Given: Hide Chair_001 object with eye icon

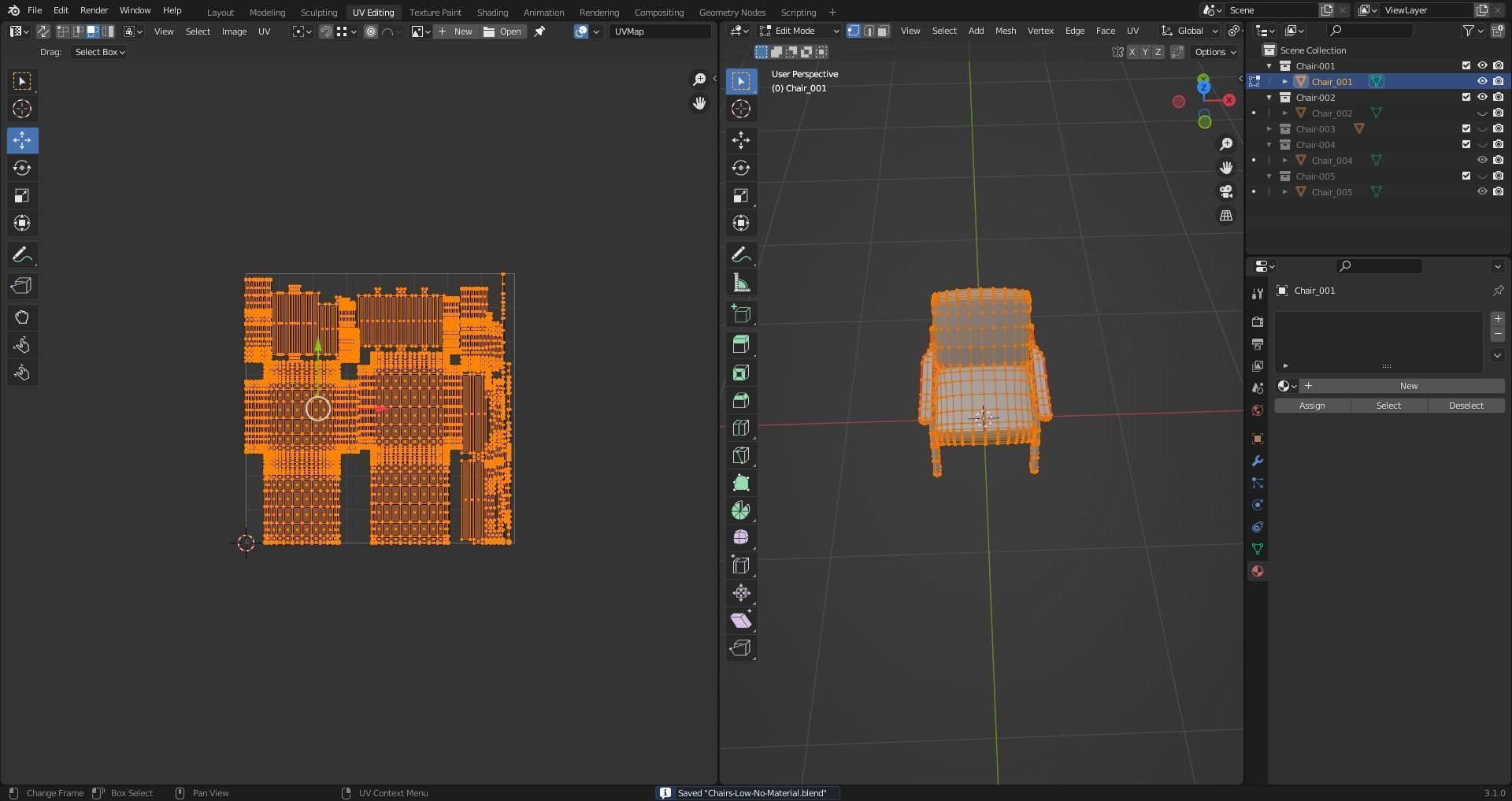Looking at the screenshot, I should [1482, 81].
